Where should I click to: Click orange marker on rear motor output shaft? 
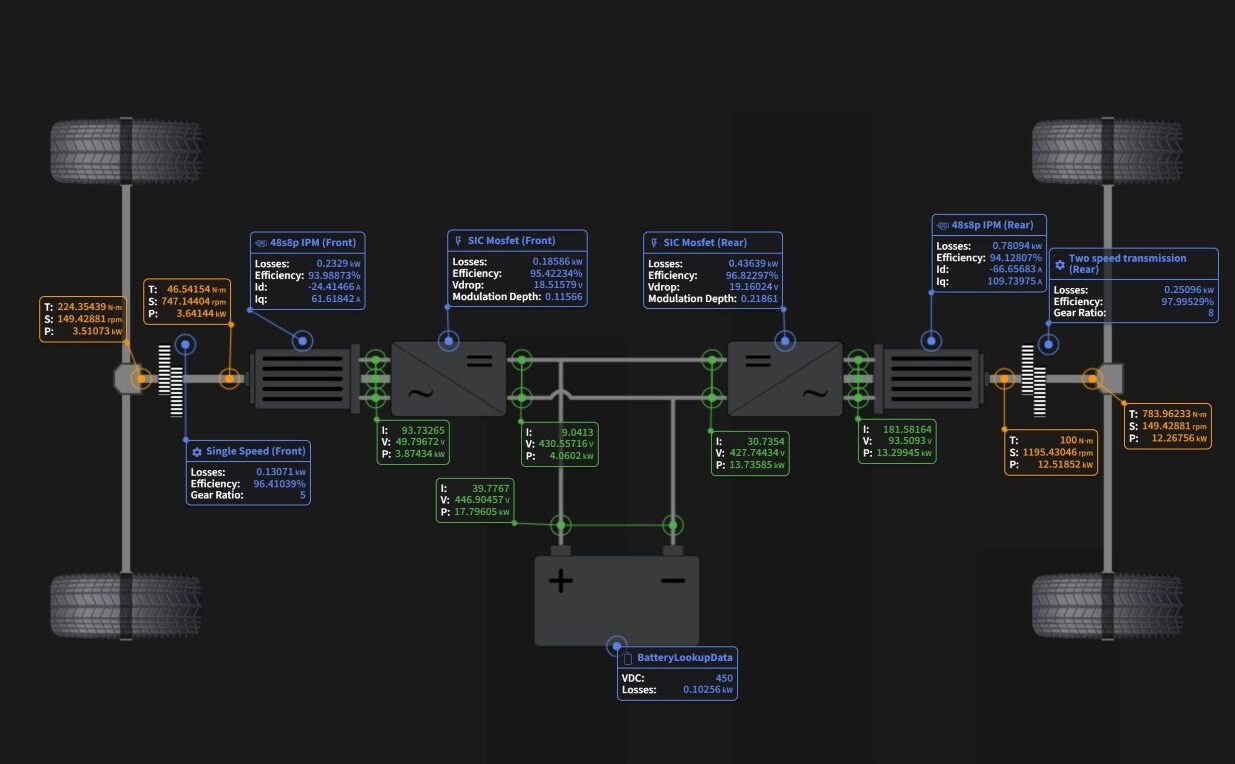(x=1003, y=378)
